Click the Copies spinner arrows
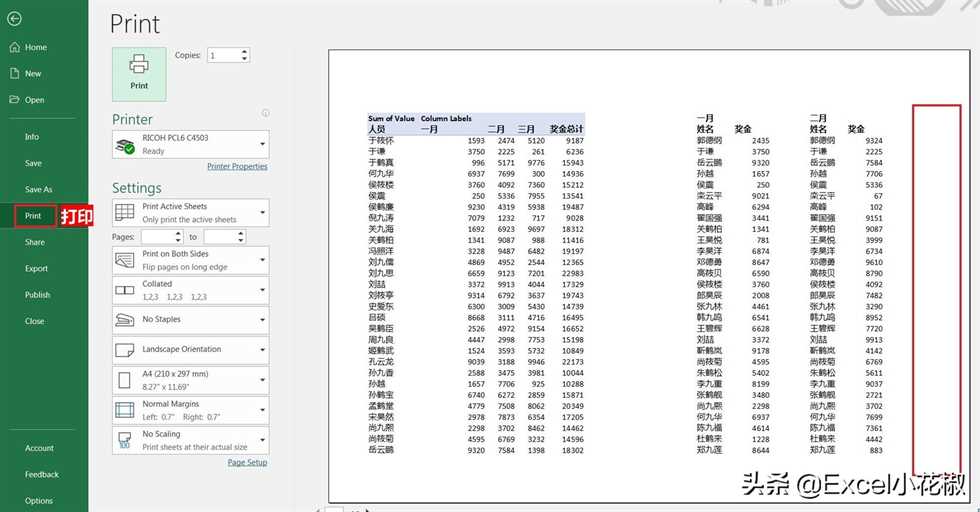Screen dimensions: 980x512 click(x=244, y=56)
